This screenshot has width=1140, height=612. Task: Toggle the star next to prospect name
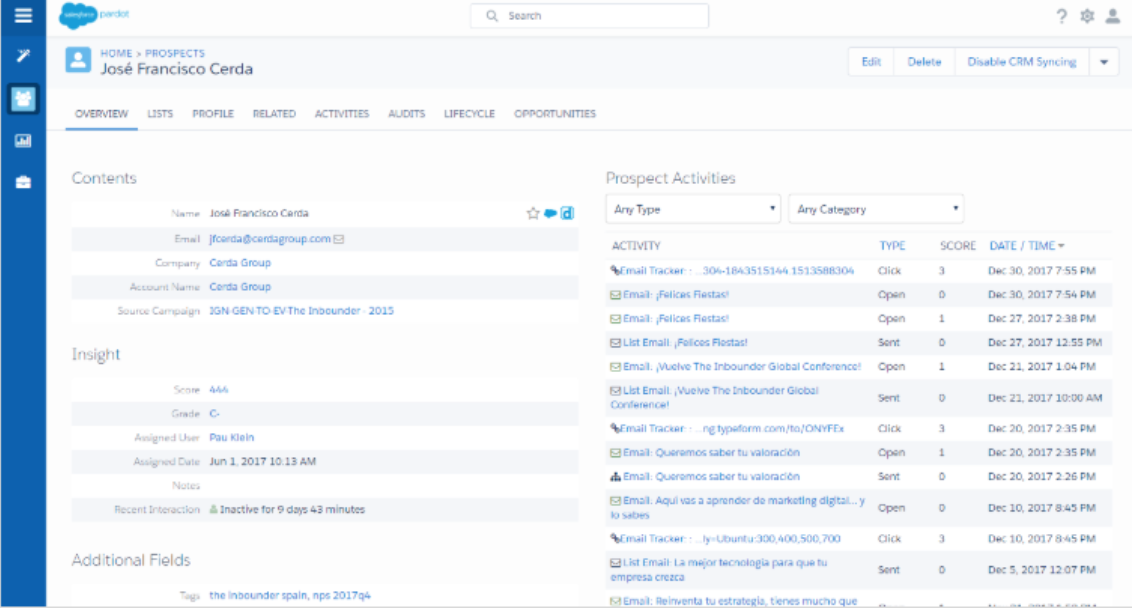click(x=533, y=213)
